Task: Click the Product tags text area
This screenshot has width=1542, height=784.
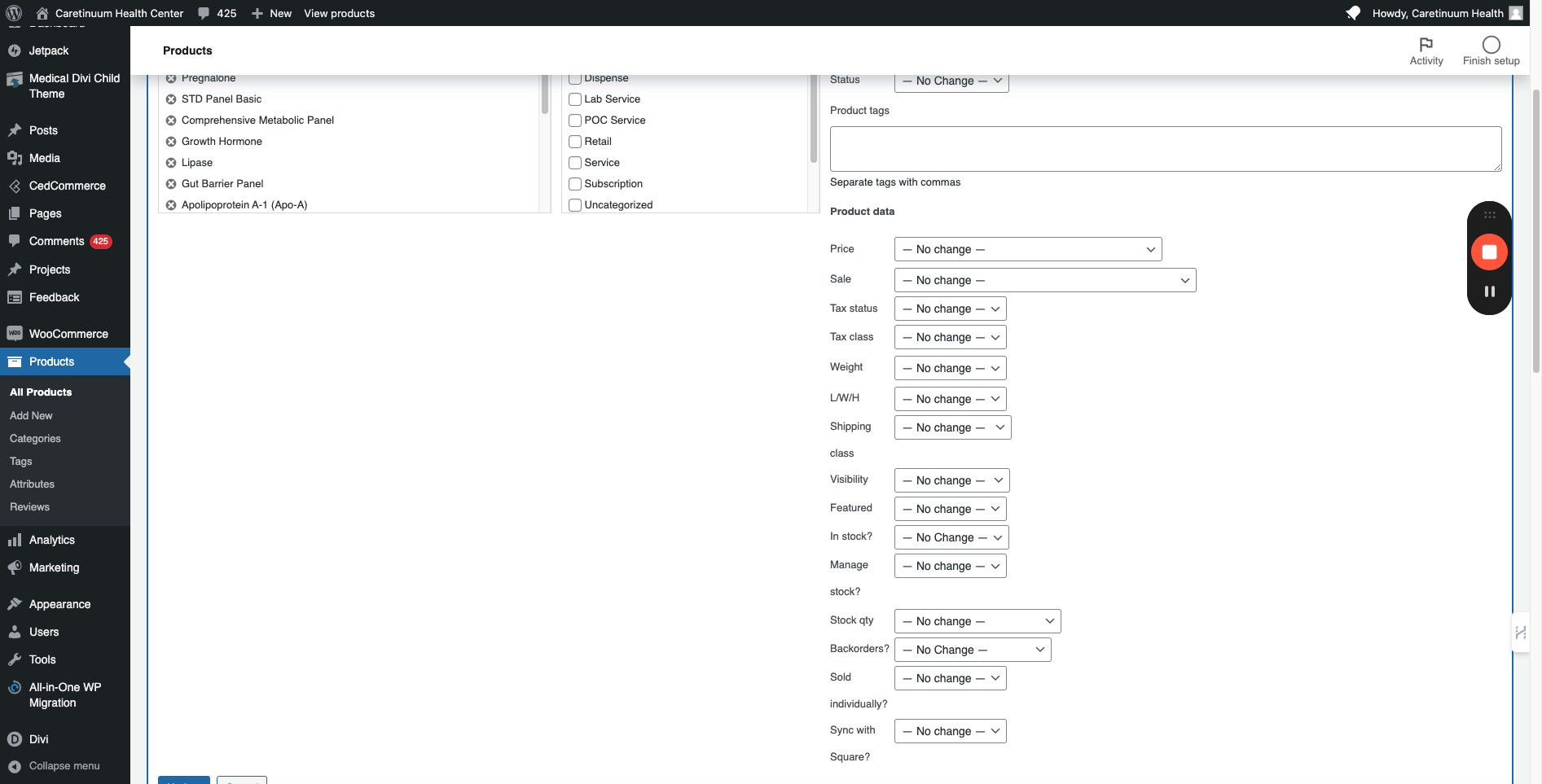Action: (1166, 149)
